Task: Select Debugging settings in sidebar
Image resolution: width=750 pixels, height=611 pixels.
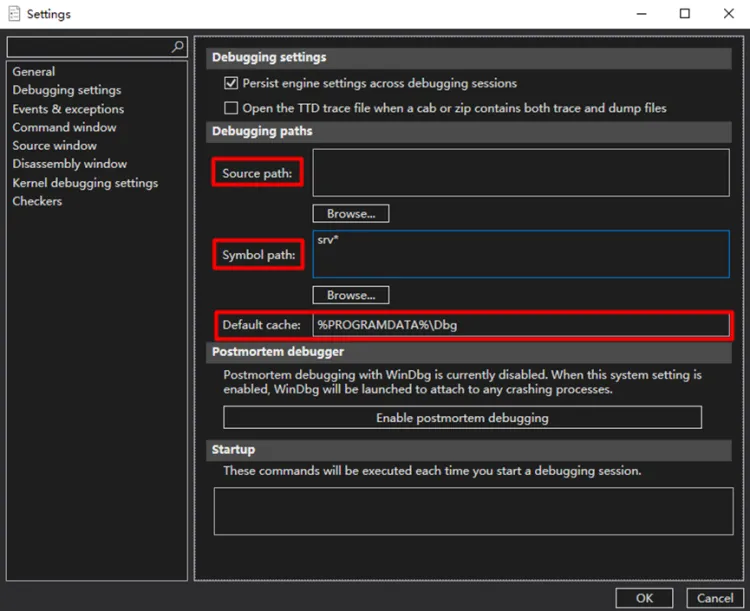Action: 67,90
